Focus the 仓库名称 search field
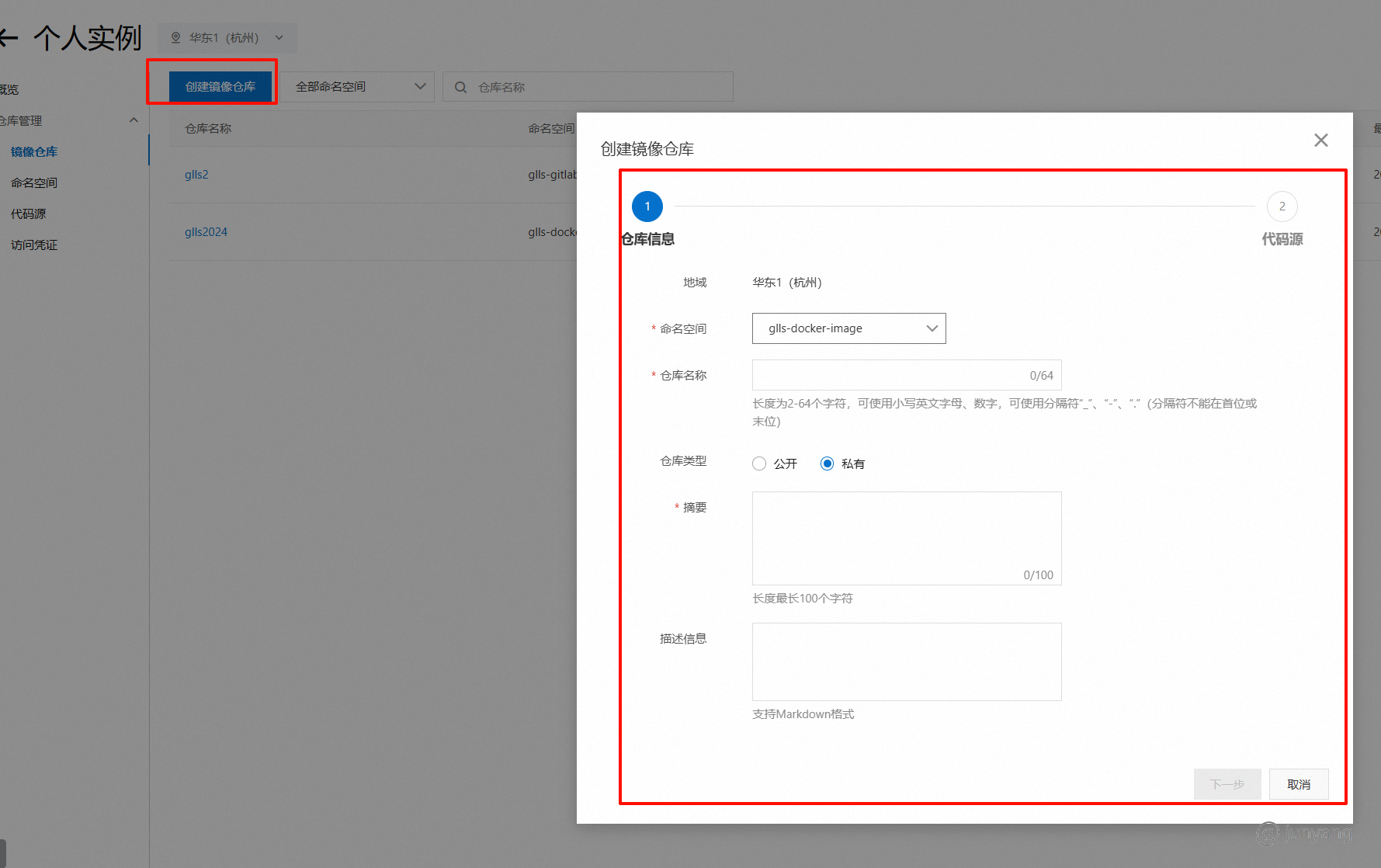The height and width of the screenshot is (868, 1381). pyautogui.click(x=588, y=87)
